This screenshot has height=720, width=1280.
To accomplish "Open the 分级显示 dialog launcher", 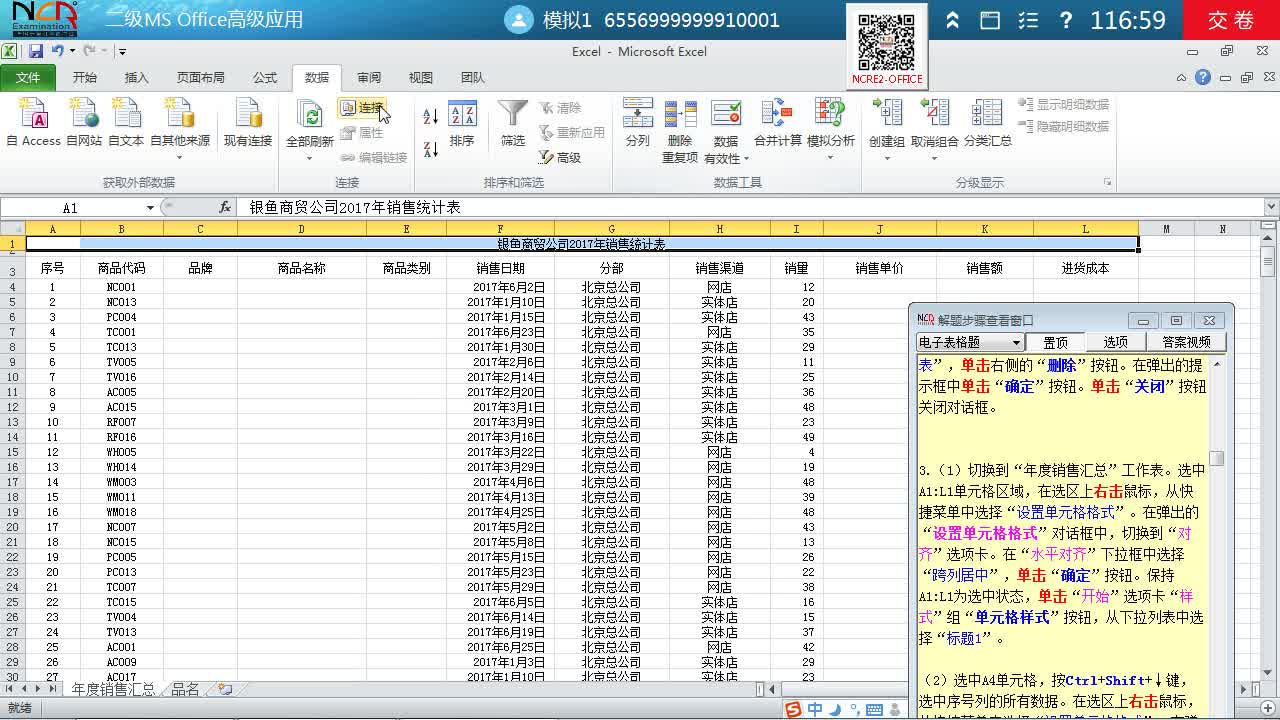I will click(1107, 183).
